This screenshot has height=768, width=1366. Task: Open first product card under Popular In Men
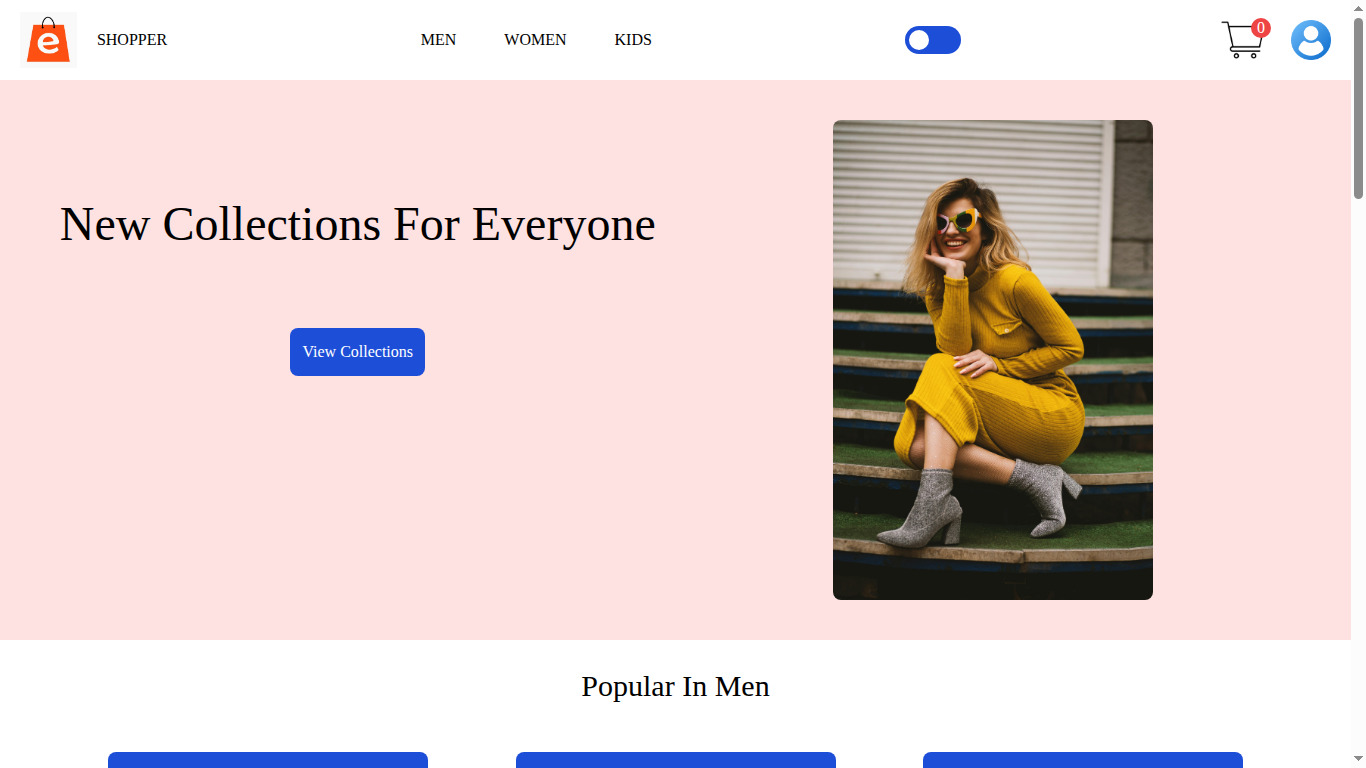click(268, 760)
